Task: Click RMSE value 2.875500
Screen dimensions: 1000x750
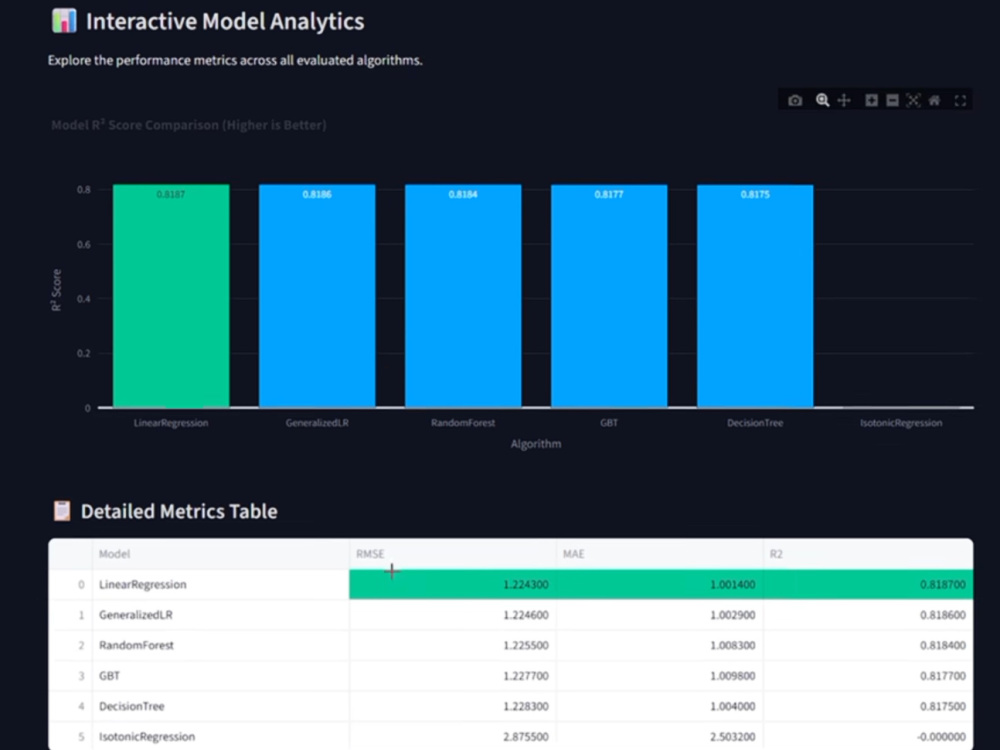Action: click(452, 737)
